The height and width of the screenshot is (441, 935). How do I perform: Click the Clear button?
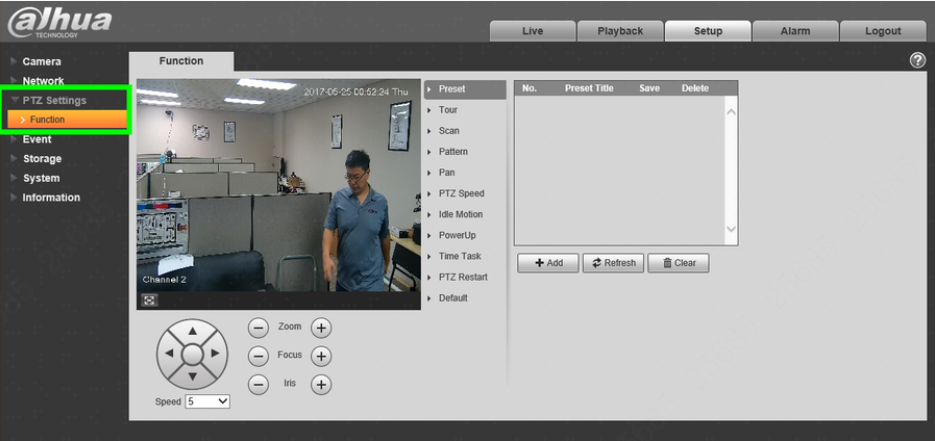[x=679, y=263]
